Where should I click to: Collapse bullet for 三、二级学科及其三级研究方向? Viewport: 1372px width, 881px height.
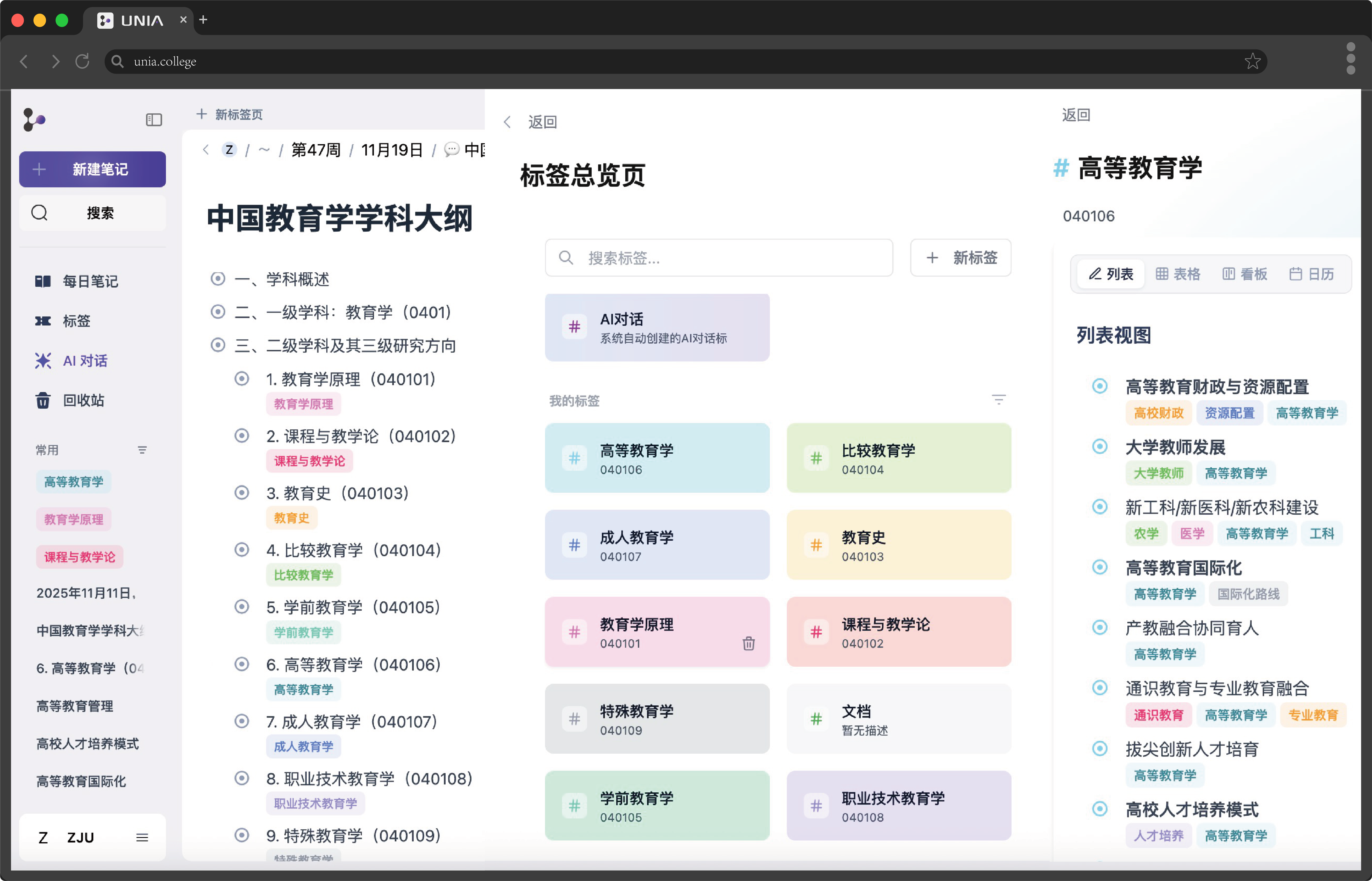pos(218,345)
